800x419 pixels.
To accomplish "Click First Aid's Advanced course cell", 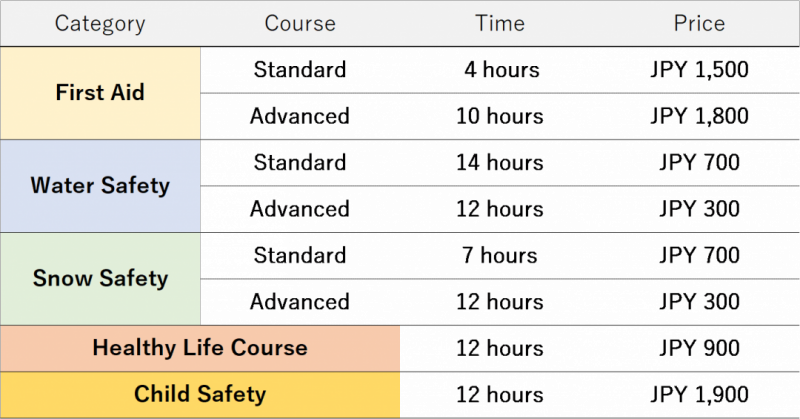I will pos(300,116).
